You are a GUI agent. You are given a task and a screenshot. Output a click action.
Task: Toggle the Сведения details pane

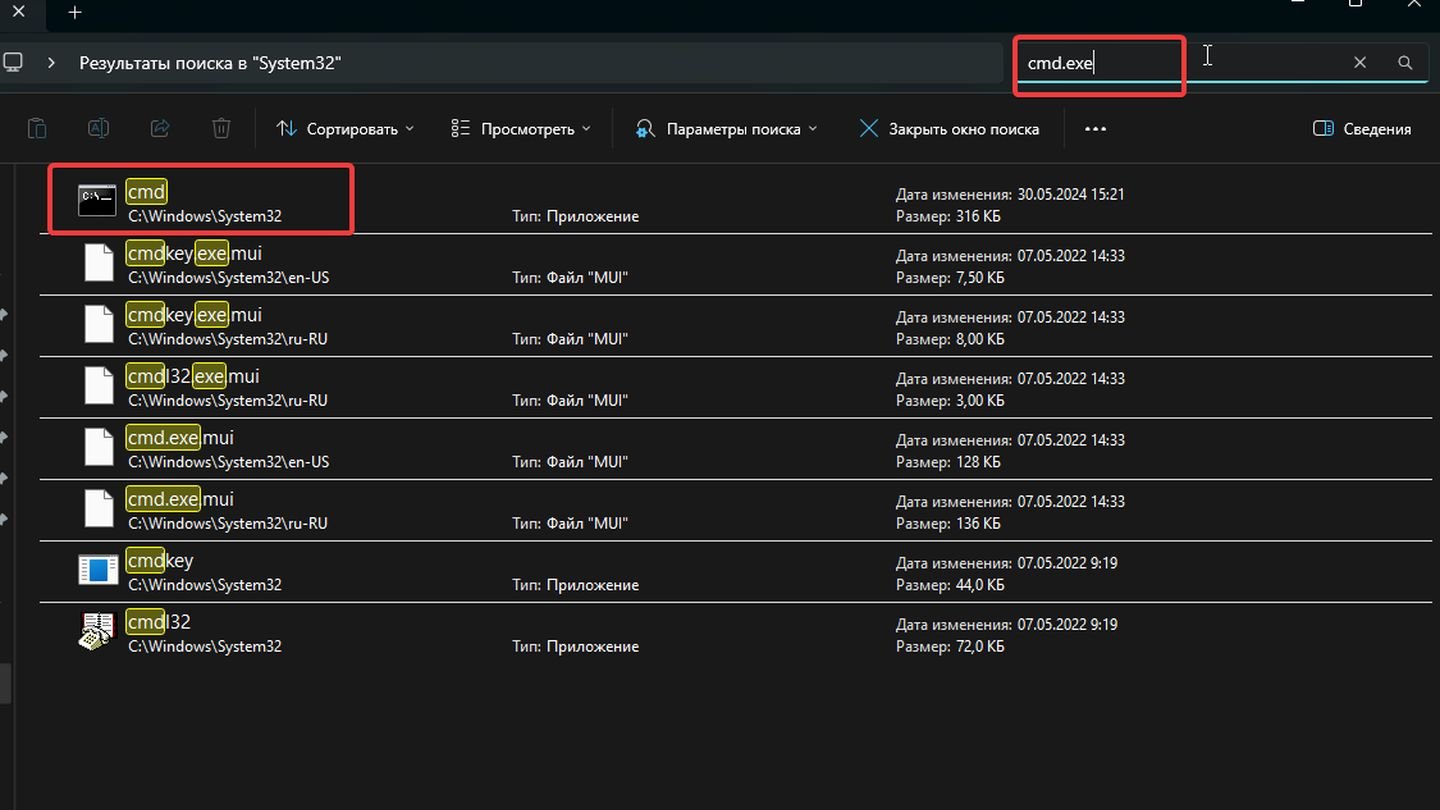pyautogui.click(x=1361, y=129)
